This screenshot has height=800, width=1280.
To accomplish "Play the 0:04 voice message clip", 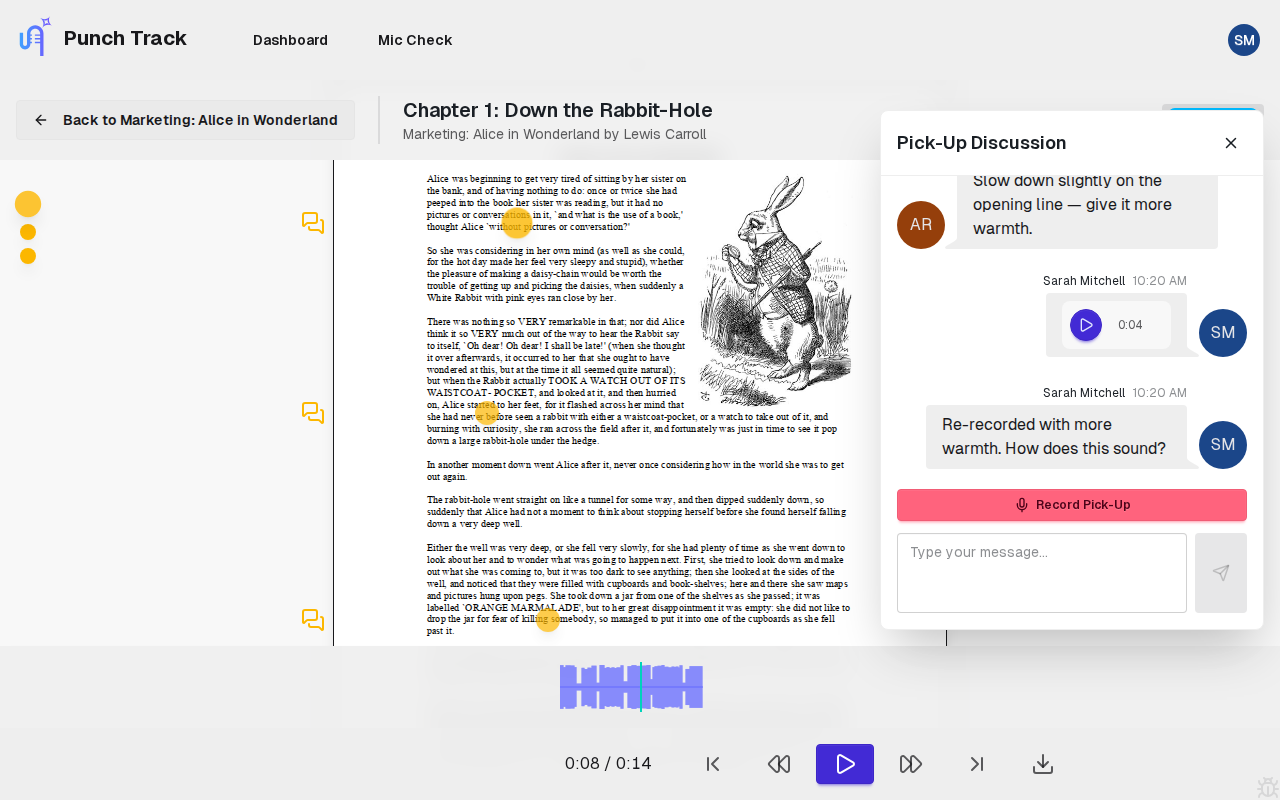I will (x=1086, y=325).
